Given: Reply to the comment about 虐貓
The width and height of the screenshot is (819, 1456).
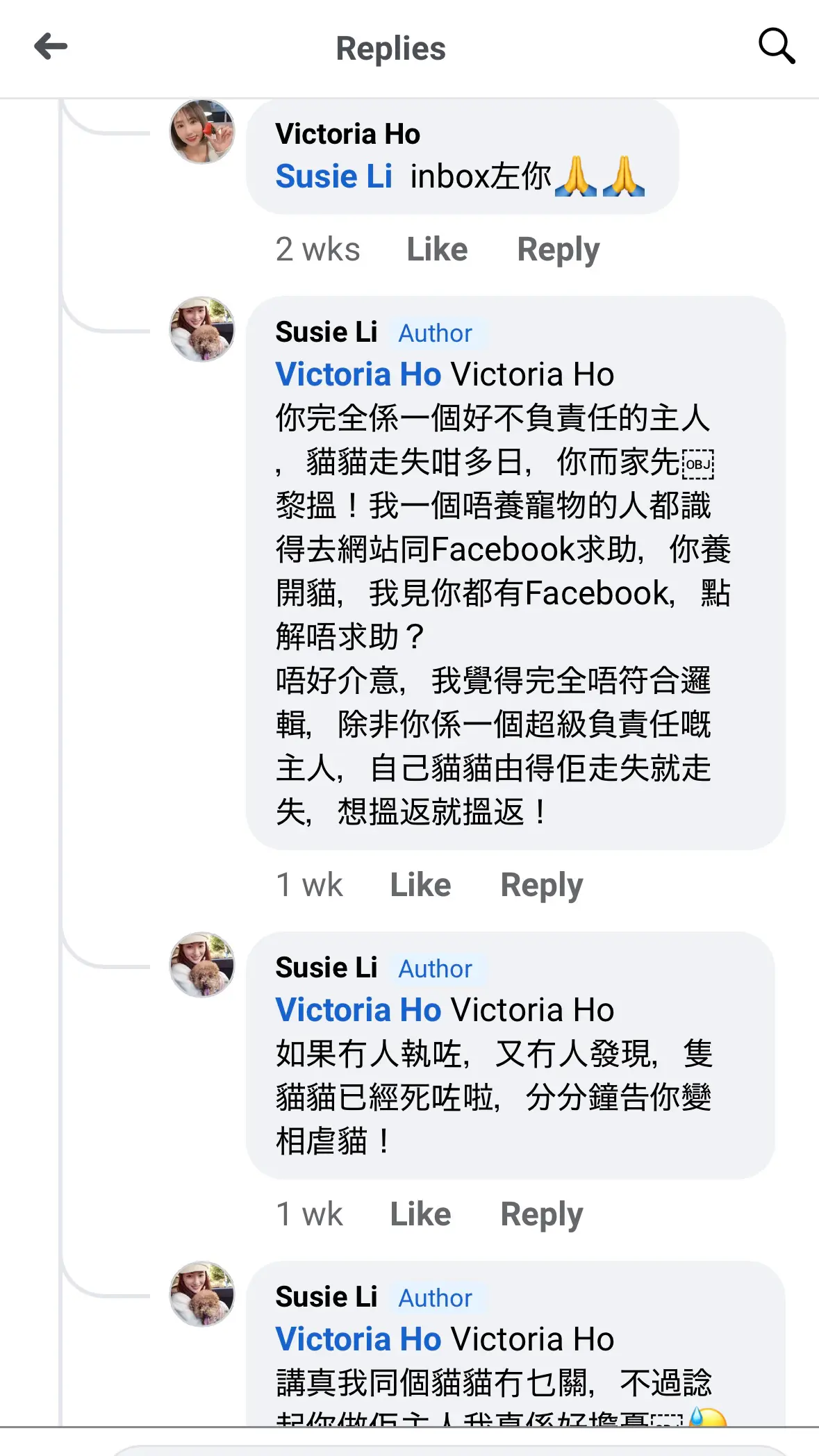Looking at the screenshot, I should pyautogui.click(x=542, y=1214).
